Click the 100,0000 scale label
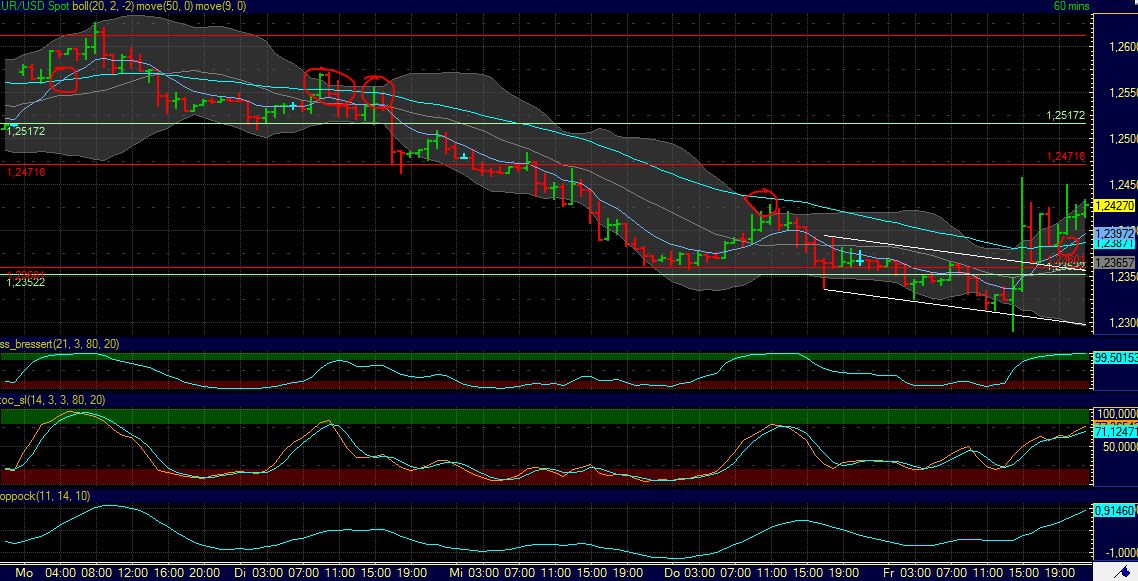1138x581 pixels. click(1118, 413)
